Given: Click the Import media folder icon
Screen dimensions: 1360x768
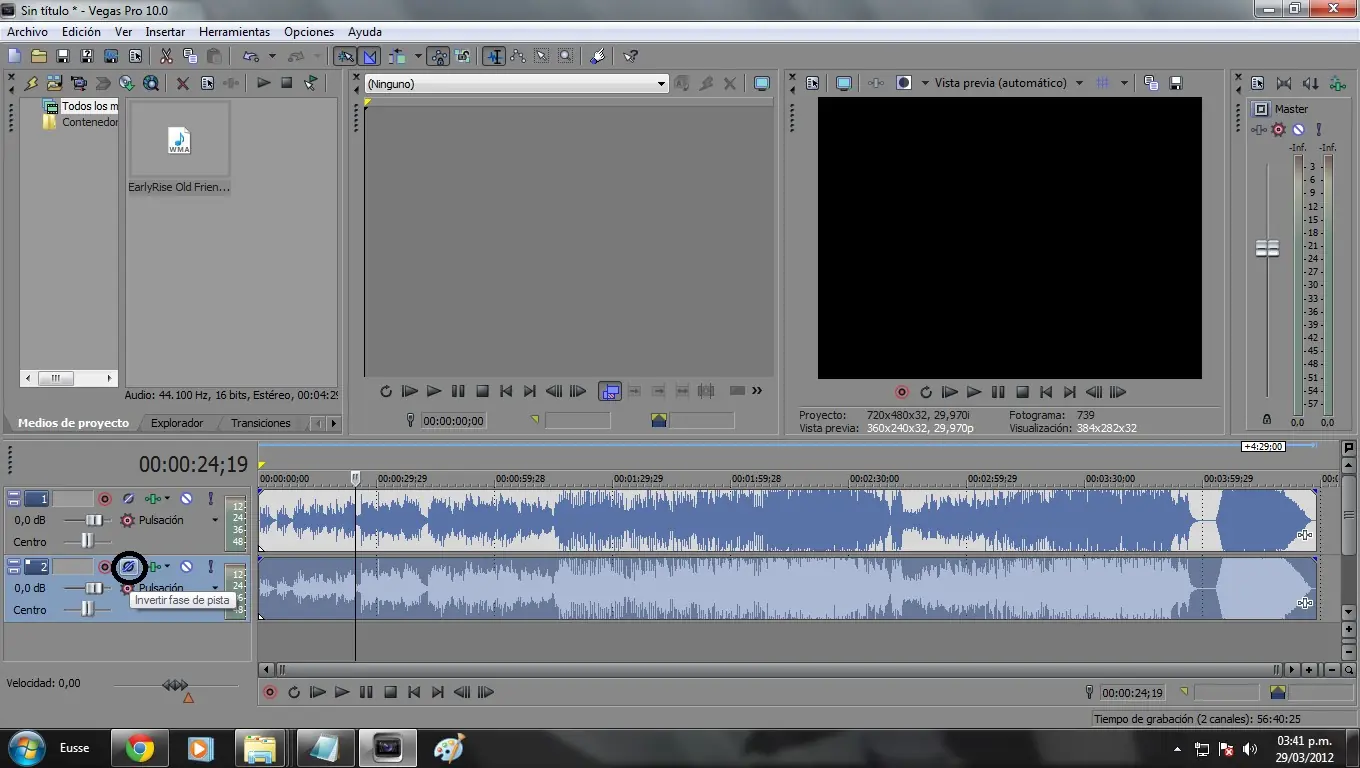Looking at the screenshot, I should pos(55,83).
